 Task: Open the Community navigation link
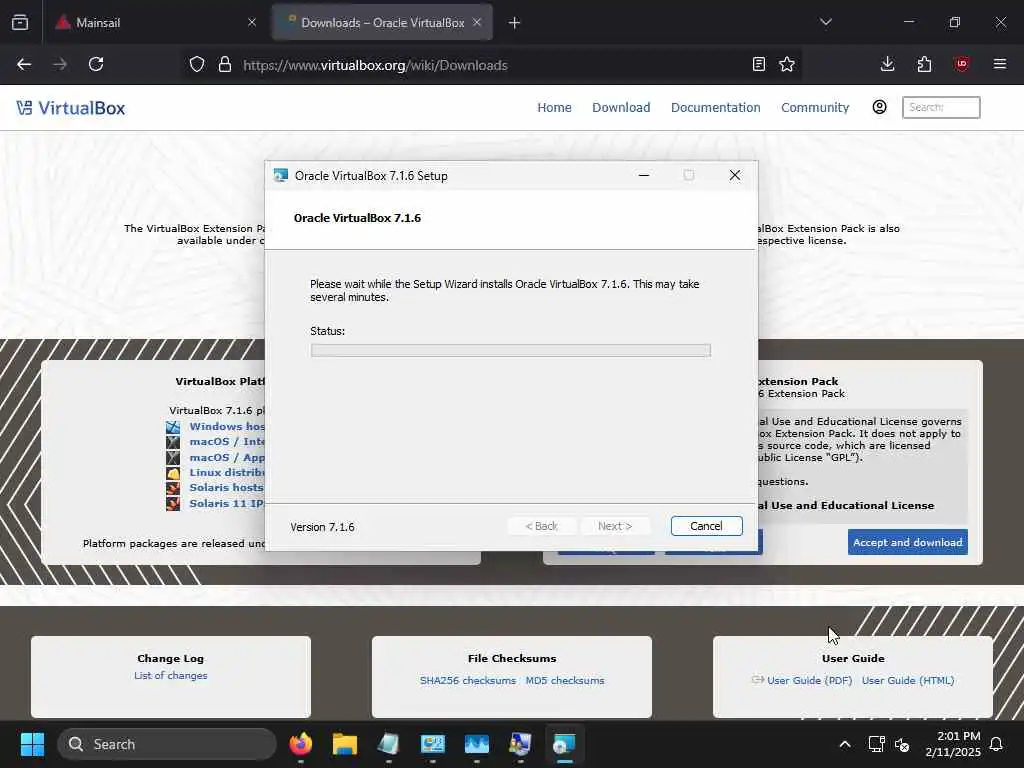(x=814, y=107)
